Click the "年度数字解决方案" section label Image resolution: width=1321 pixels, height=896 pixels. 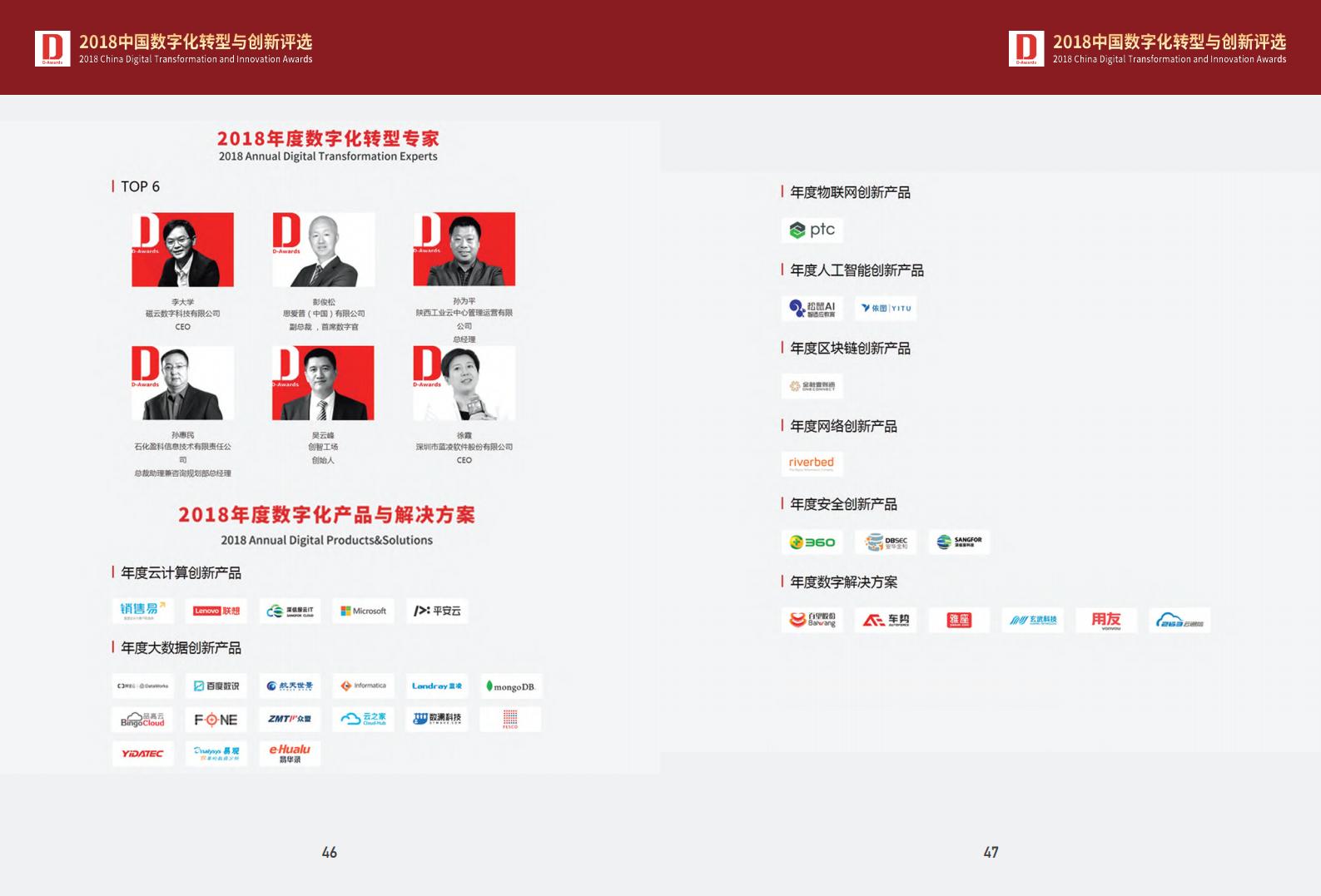point(843,582)
